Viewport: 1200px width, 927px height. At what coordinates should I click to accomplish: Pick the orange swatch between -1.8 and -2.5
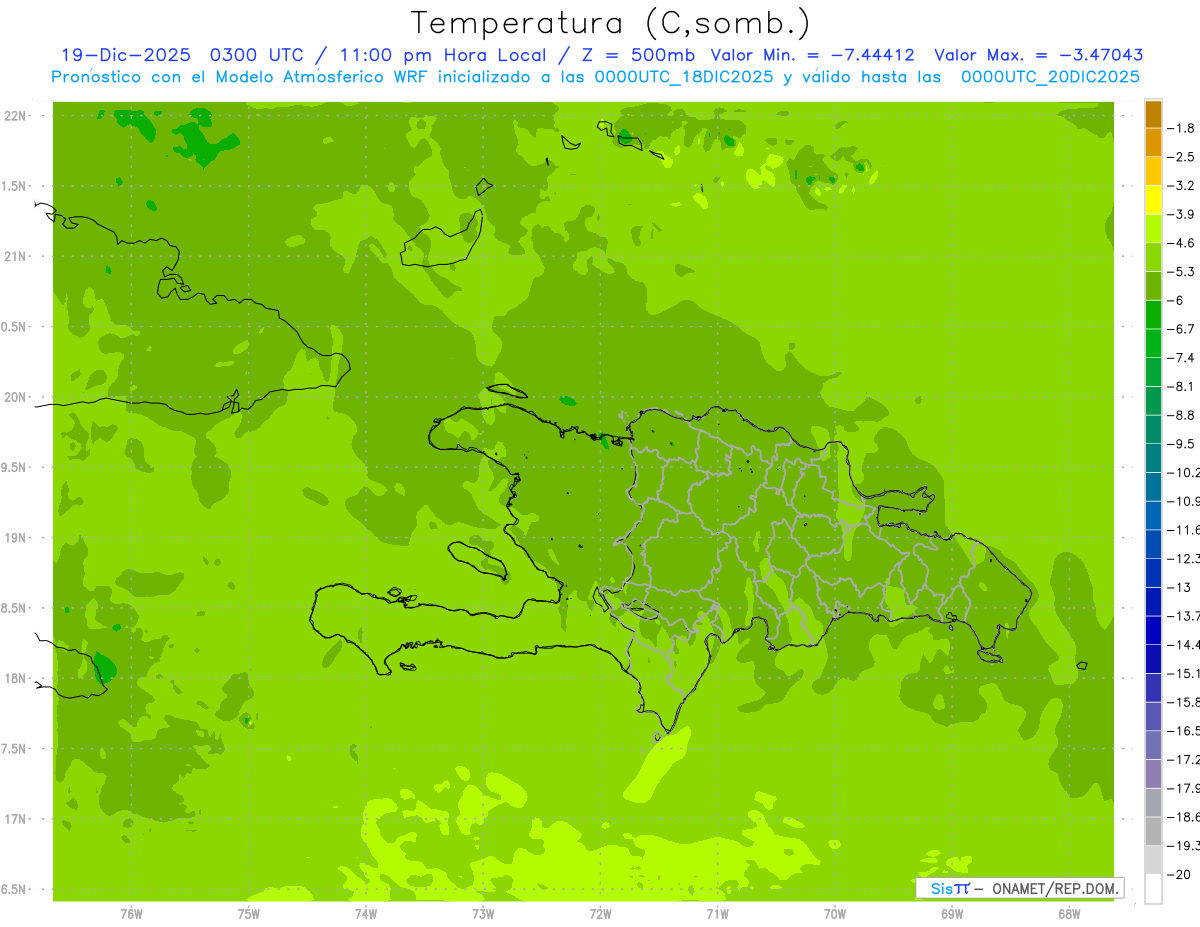pos(1153,143)
